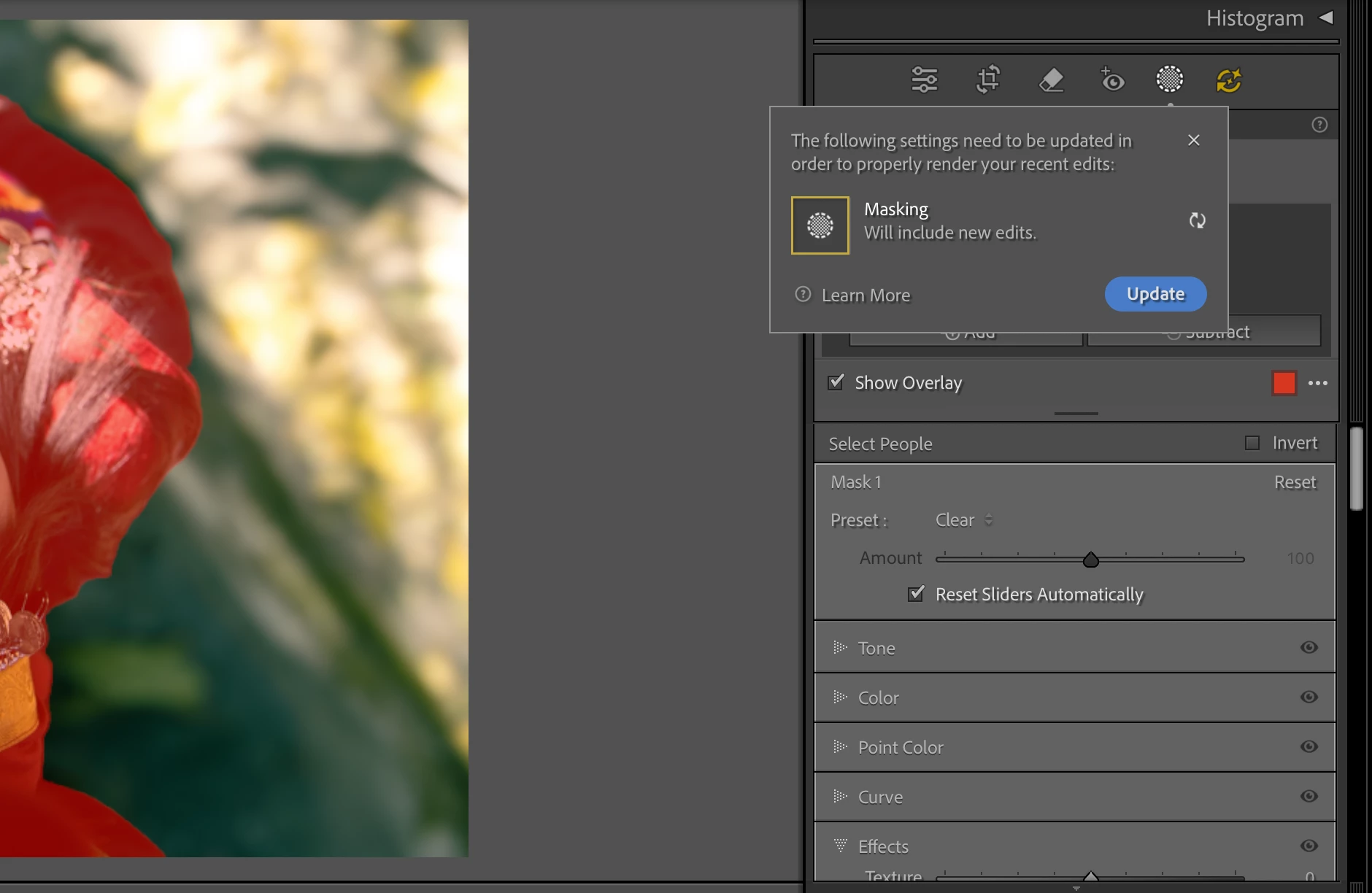Click the refresh icon beside Masking
This screenshot has width=1372, height=893.
point(1197,220)
